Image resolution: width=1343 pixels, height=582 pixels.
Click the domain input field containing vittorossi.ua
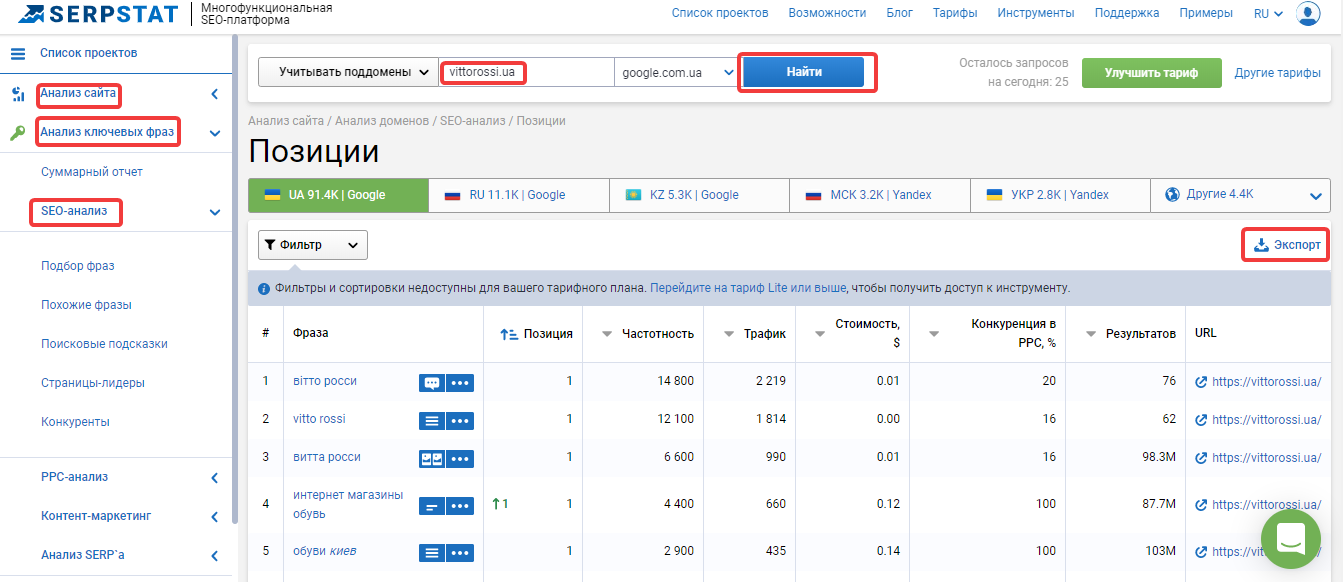coord(526,72)
